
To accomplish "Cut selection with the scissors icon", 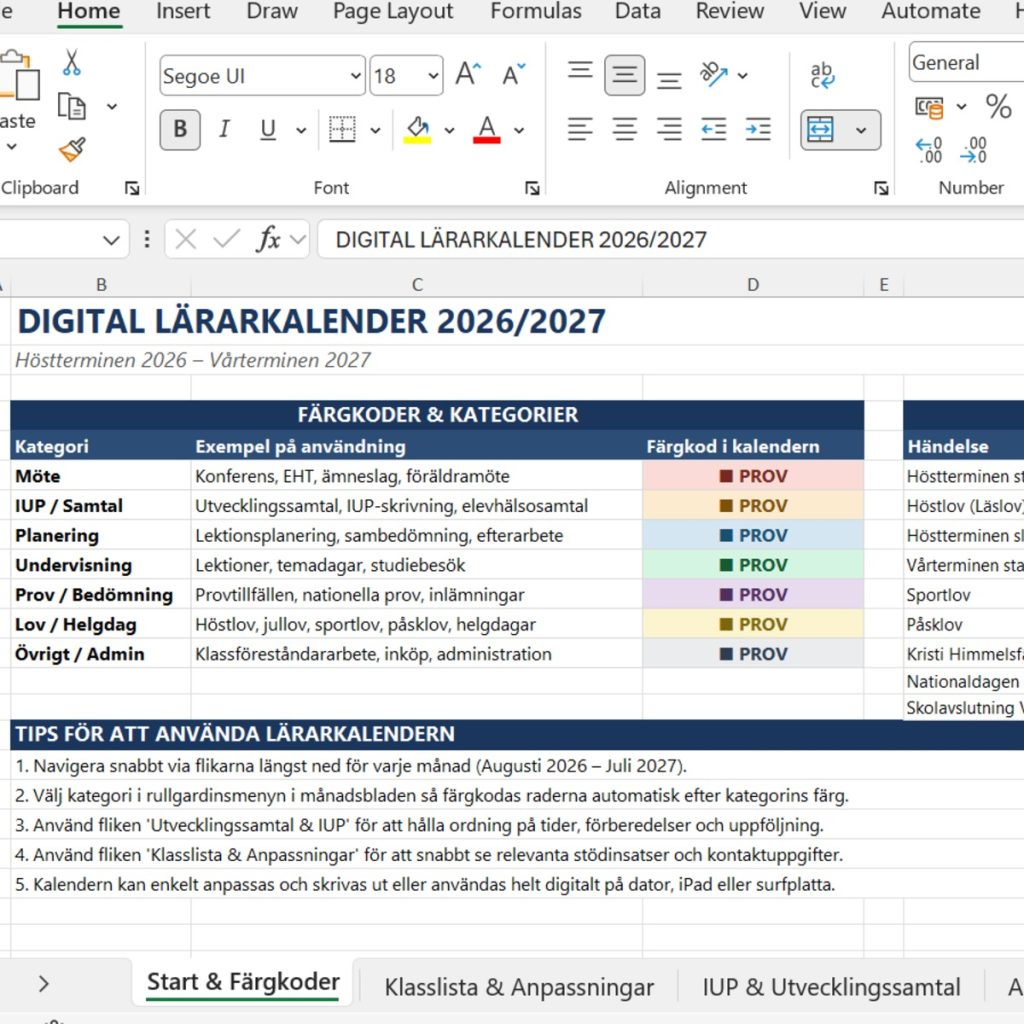I will click(71, 63).
